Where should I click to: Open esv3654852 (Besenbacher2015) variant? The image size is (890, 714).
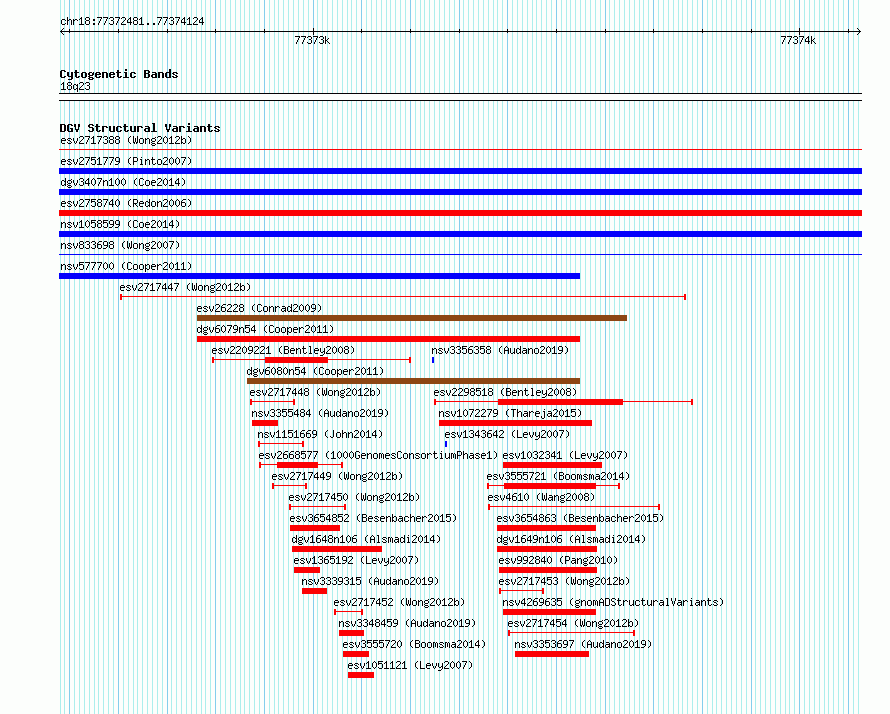pyautogui.click(x=373, y=518)
